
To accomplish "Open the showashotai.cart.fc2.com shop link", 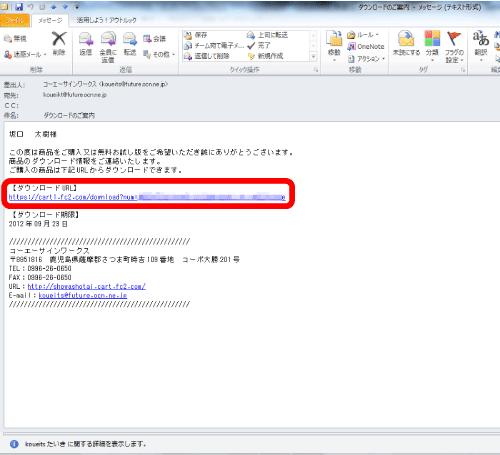I will tap(87, 286).
